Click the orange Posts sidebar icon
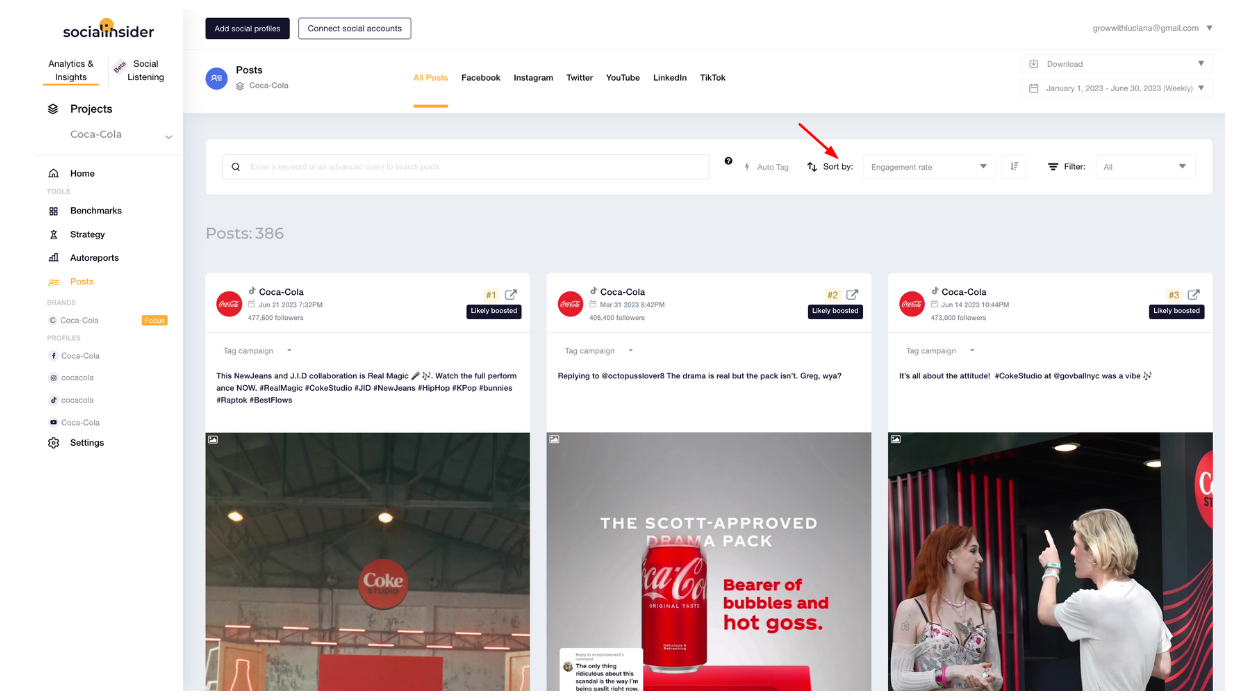Image resolution: width=1260 pixels, height=700 pixels. coord(54,282)
